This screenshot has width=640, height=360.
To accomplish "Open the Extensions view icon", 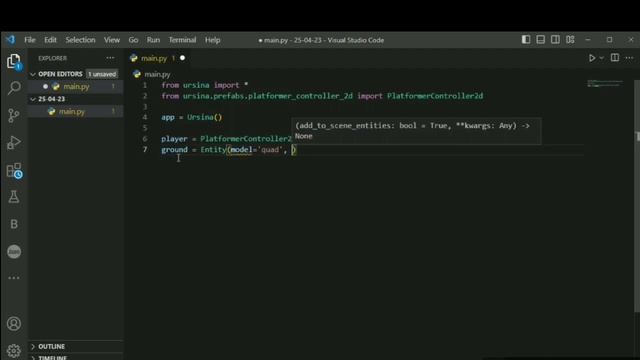I will (x=14, y=170).
